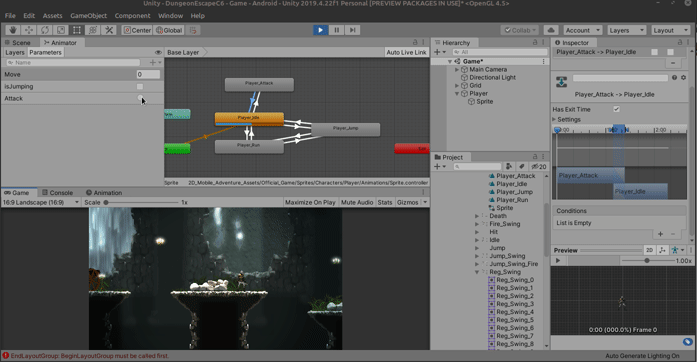The height and width of the screenshot is (362, 697).
Task: Click the Play button
Action: point(320,30)
